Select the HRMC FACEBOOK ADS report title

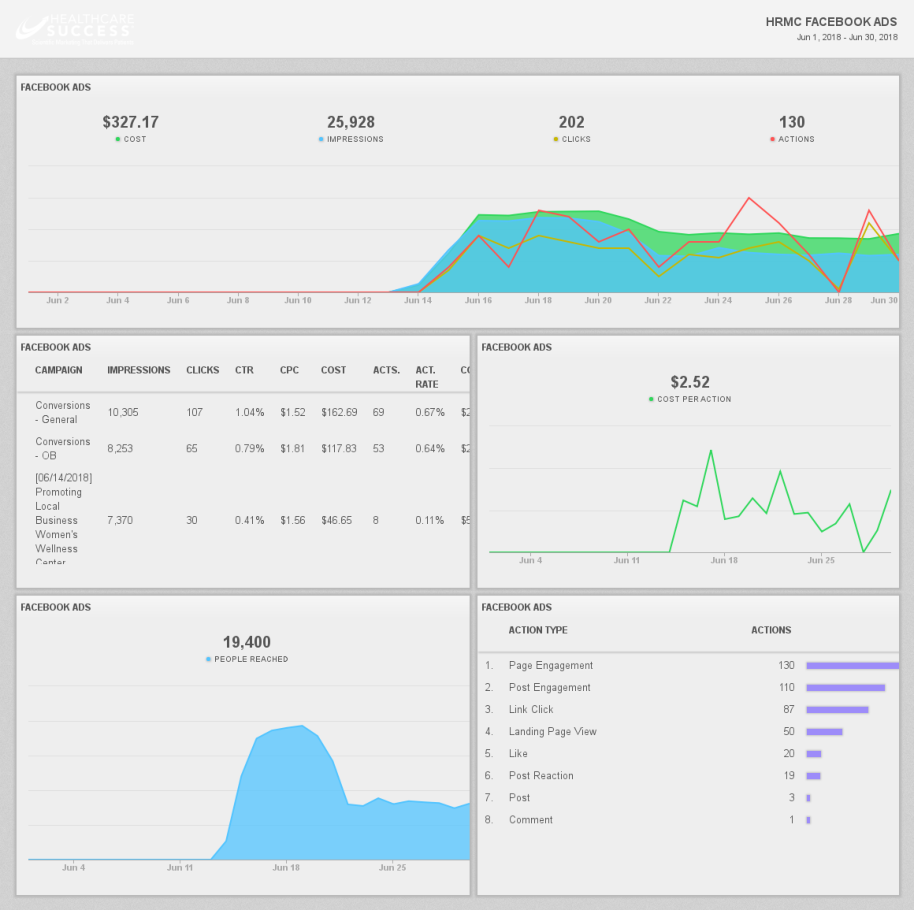831,22
